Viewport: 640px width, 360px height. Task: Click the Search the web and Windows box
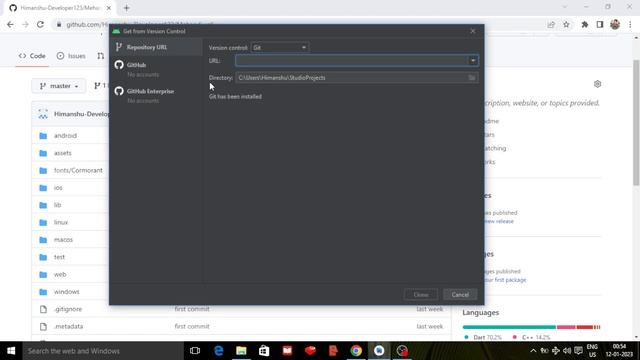[x=103, y=351]
